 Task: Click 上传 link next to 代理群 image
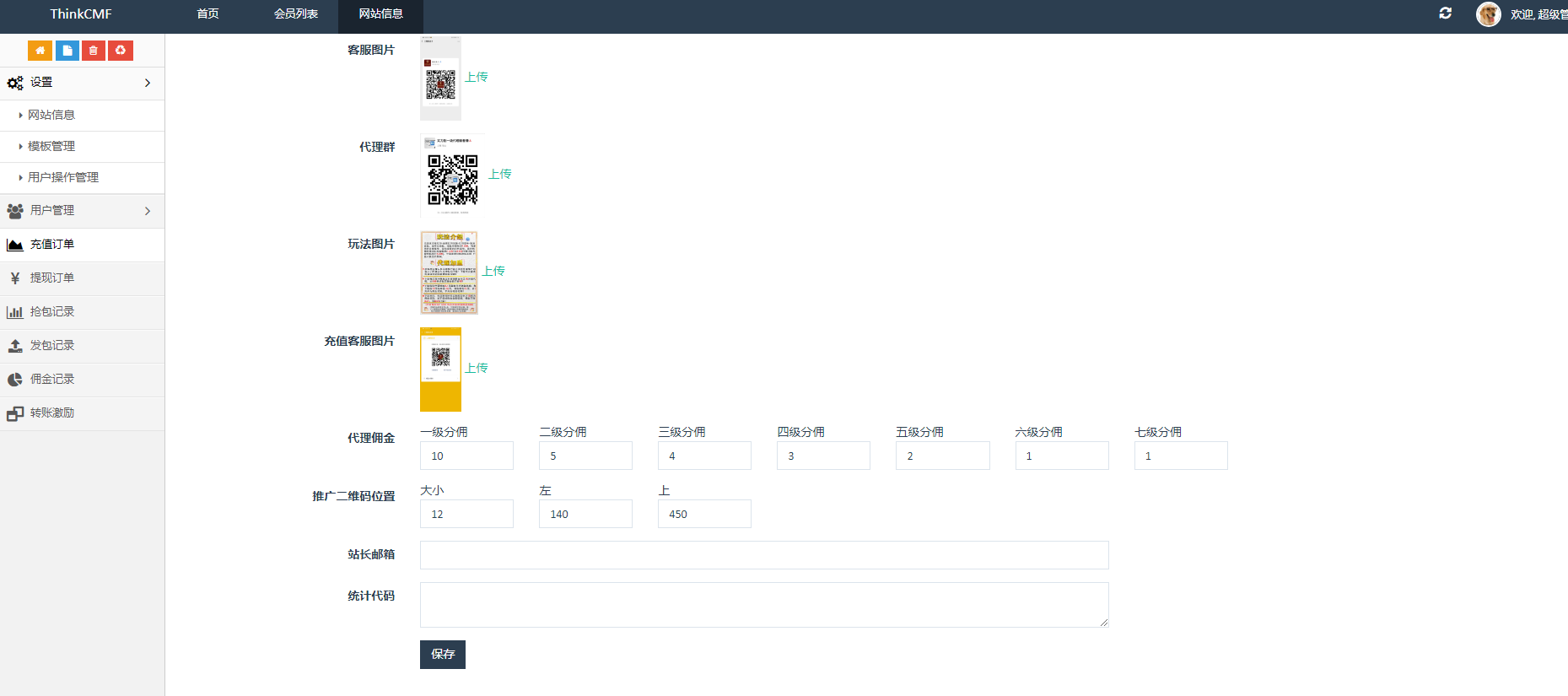coord(500,174)
